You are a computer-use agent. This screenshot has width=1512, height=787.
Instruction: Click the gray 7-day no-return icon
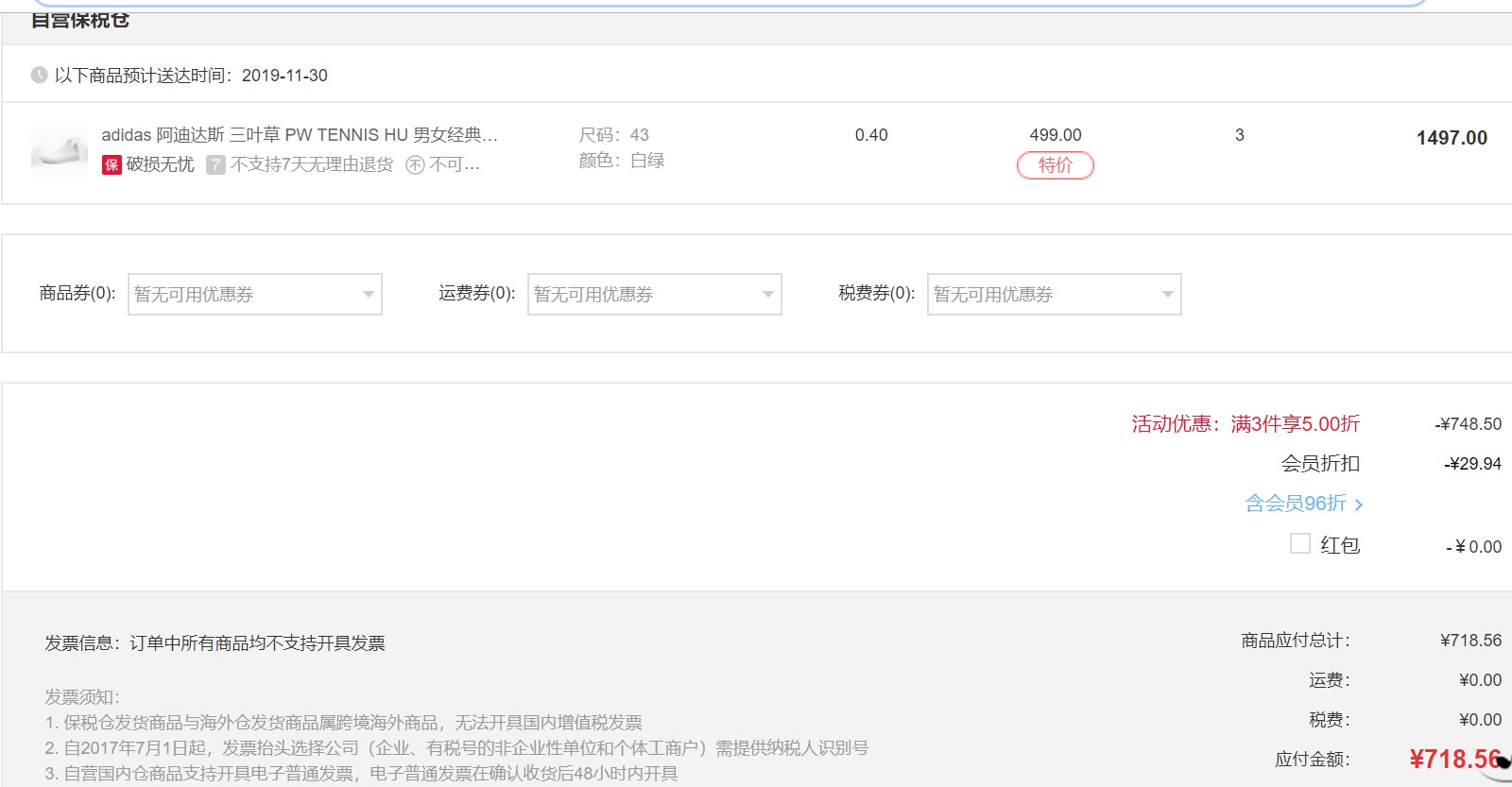[216, 165]
